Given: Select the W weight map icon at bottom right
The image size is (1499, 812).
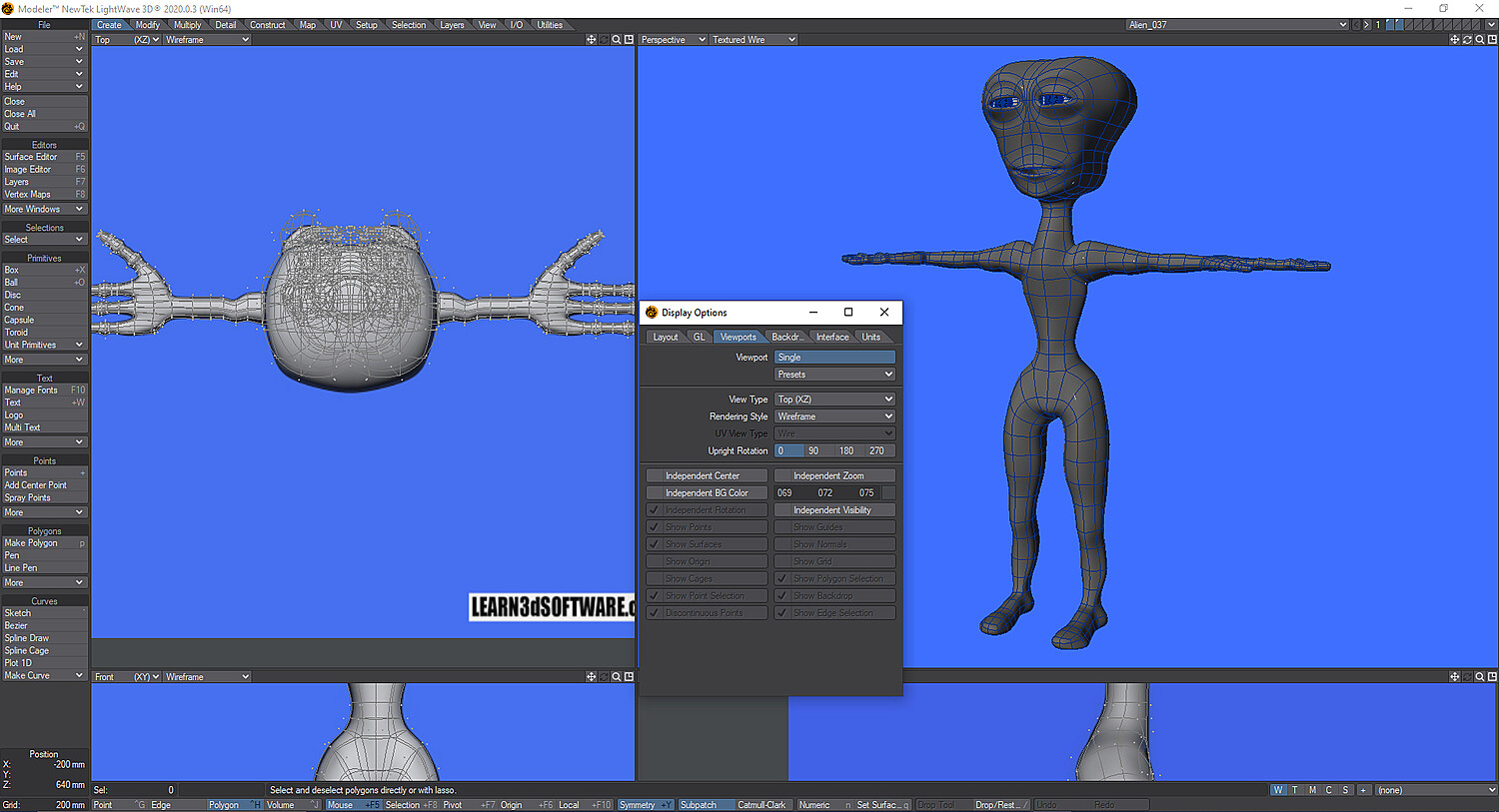Looking at the screenshot, I should click(1277, 789).
